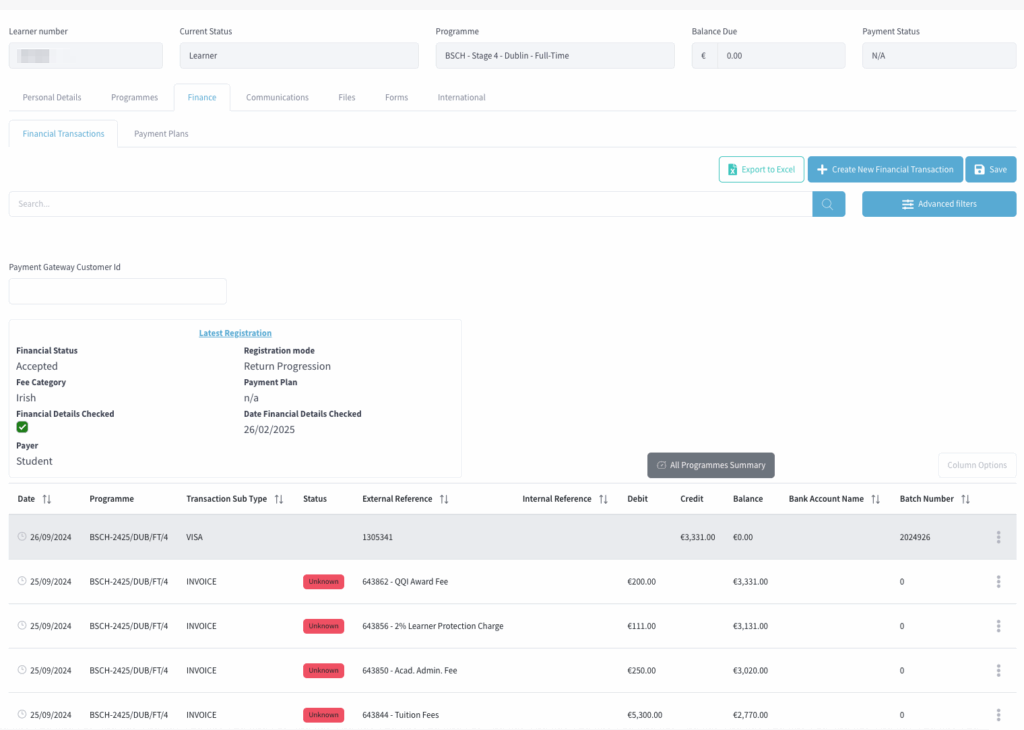Follow the Latest Registration link
This screenshot has height=730, width=1024.
pyautogui.click(x=235, y=333)
